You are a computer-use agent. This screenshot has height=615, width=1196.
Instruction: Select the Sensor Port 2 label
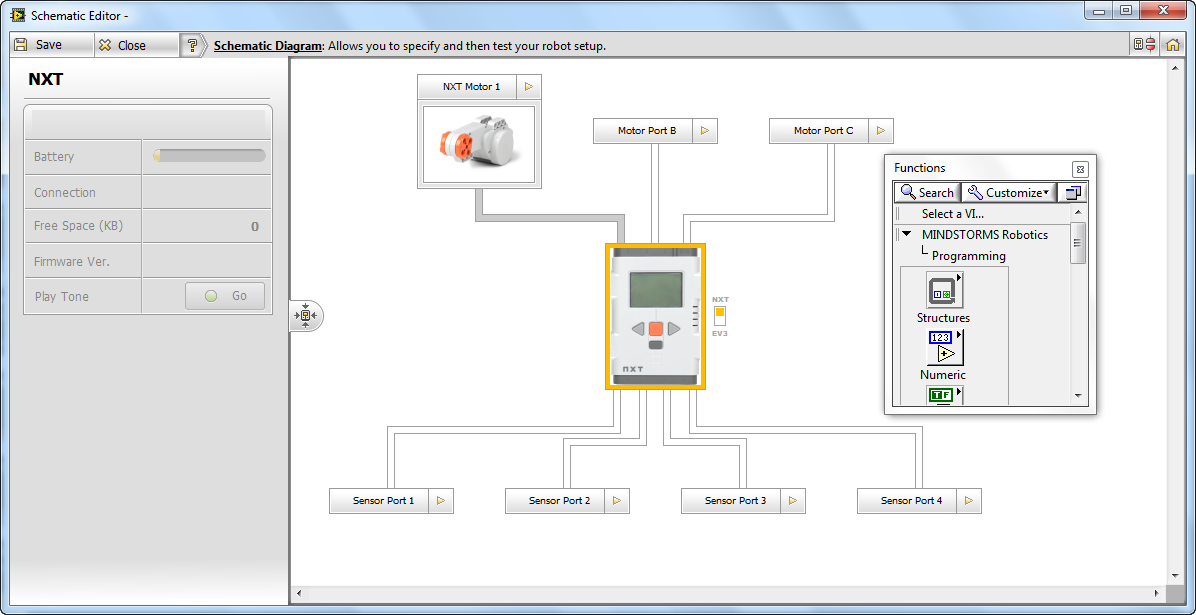tap(555, 501)
